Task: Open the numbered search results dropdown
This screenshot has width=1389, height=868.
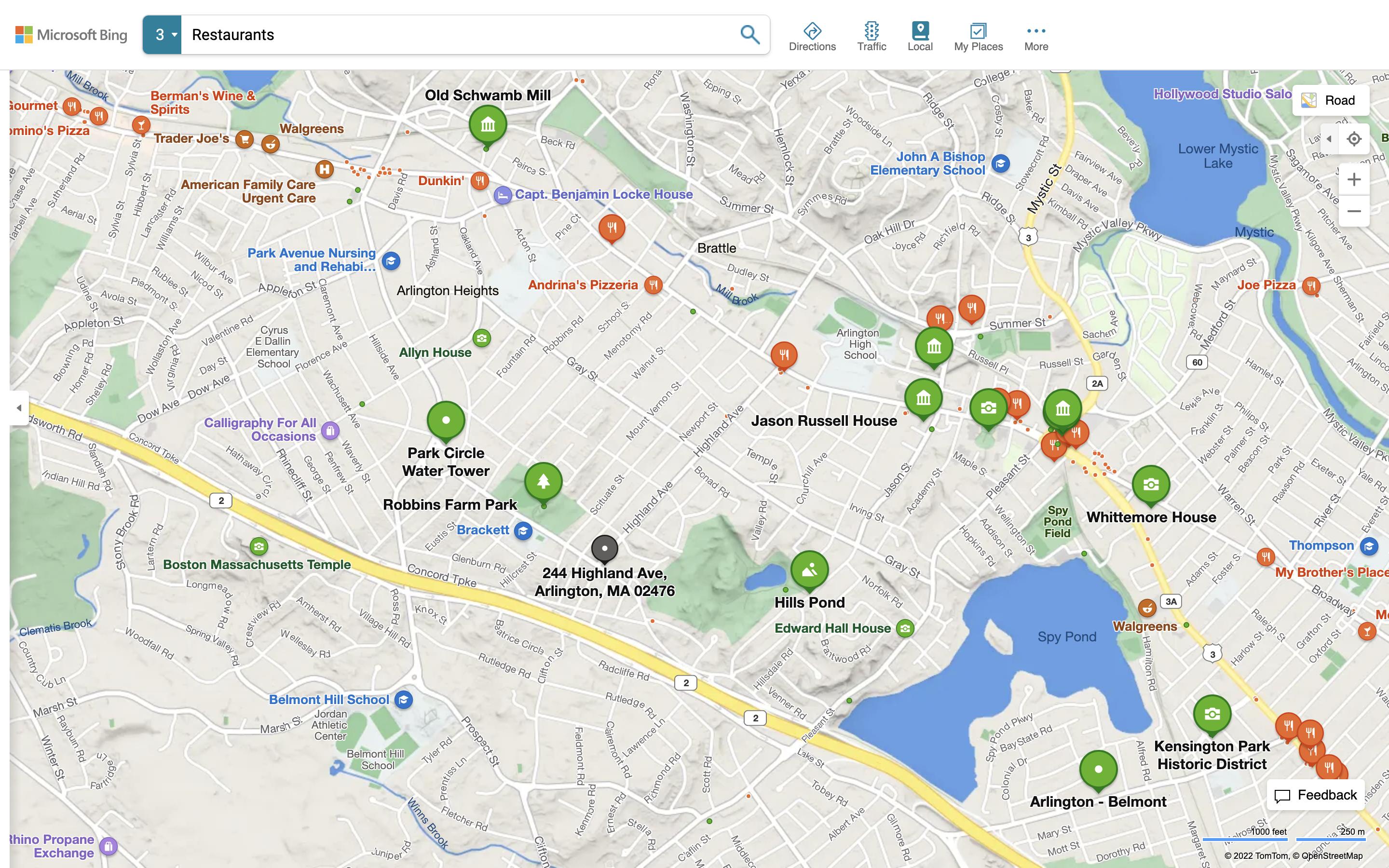Action: click(163, 35)
